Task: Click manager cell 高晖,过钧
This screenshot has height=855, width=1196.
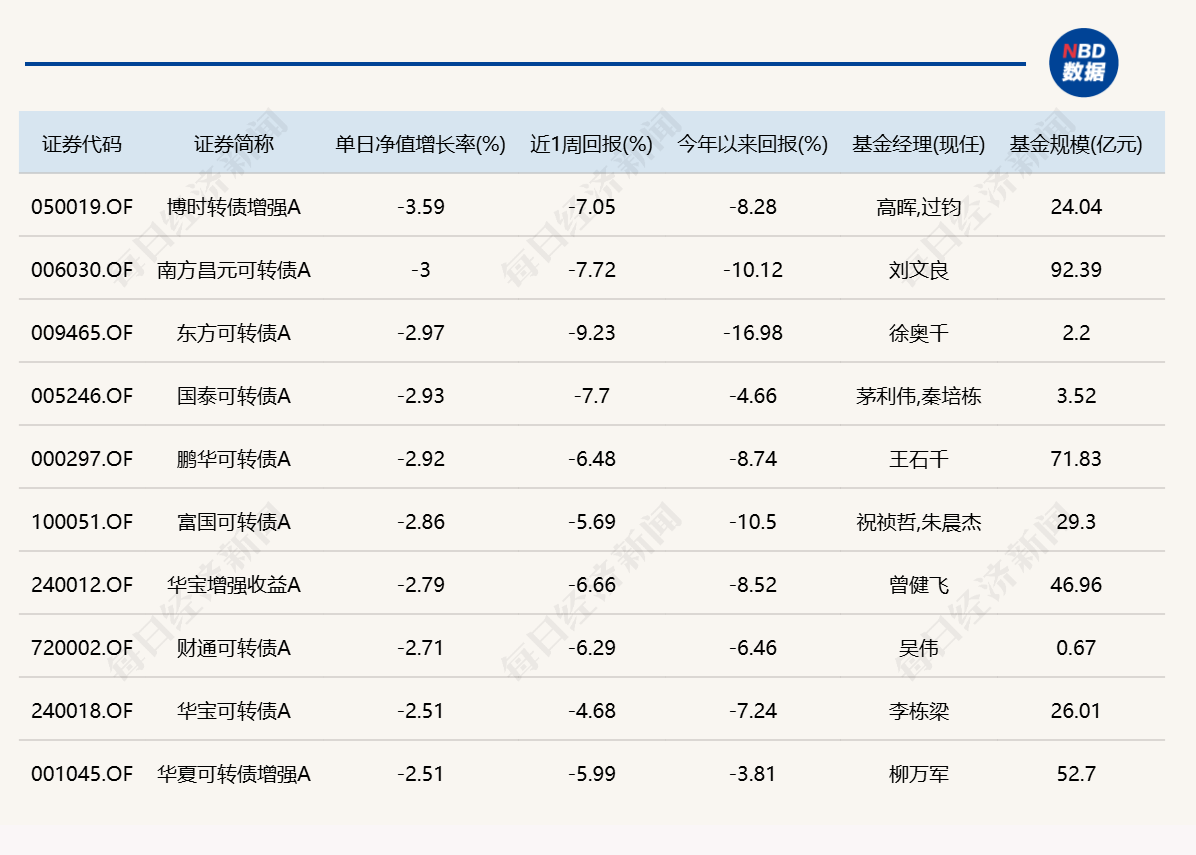Action: (x=918, y=207)
